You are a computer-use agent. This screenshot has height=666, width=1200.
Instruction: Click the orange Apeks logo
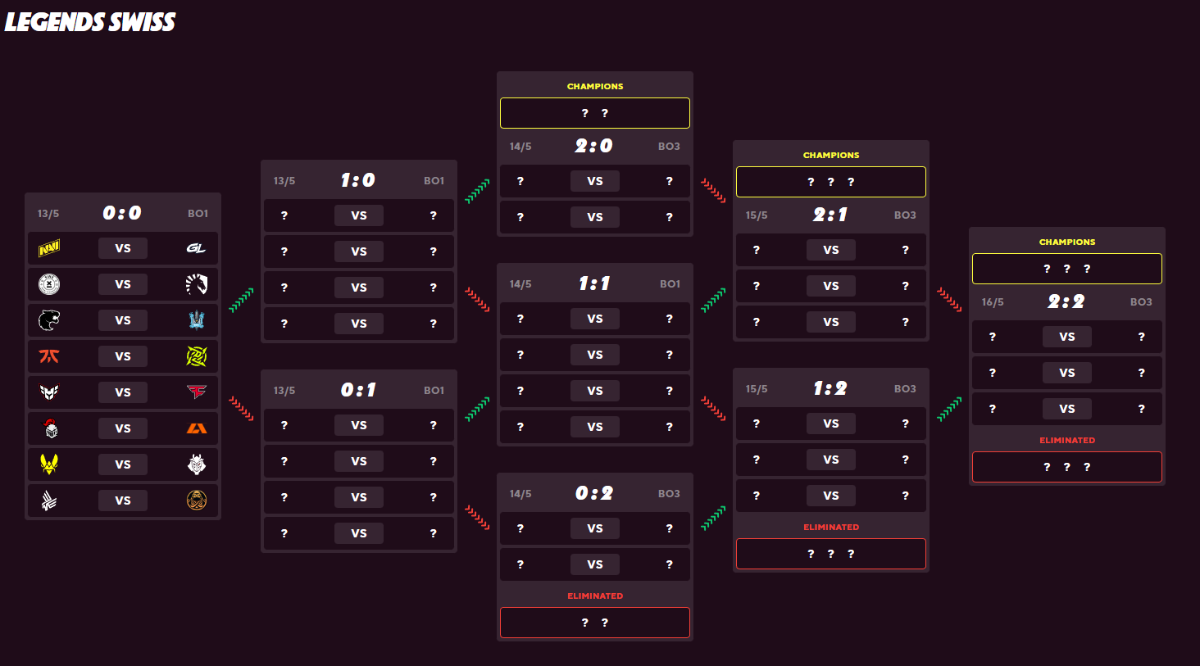(196, 429)
